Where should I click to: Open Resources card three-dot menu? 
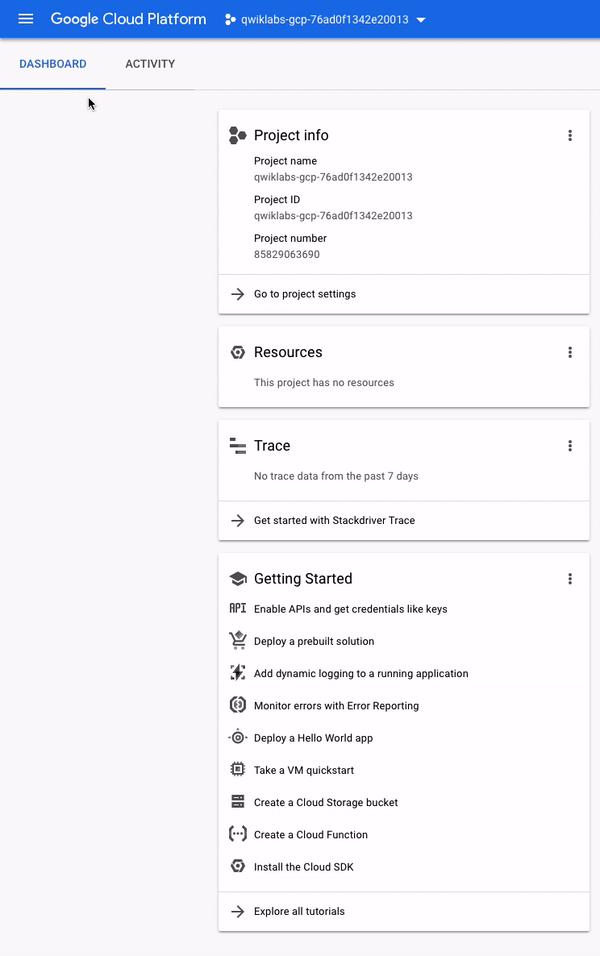(x=570, y=352)
